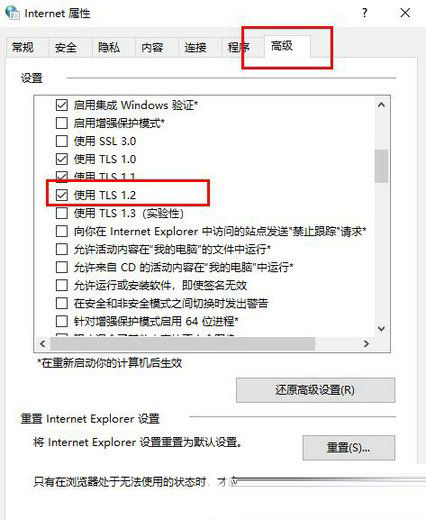Enable the 使用 SSL 3.0 checkbox
426x520 pixels.
coord(62,141)
